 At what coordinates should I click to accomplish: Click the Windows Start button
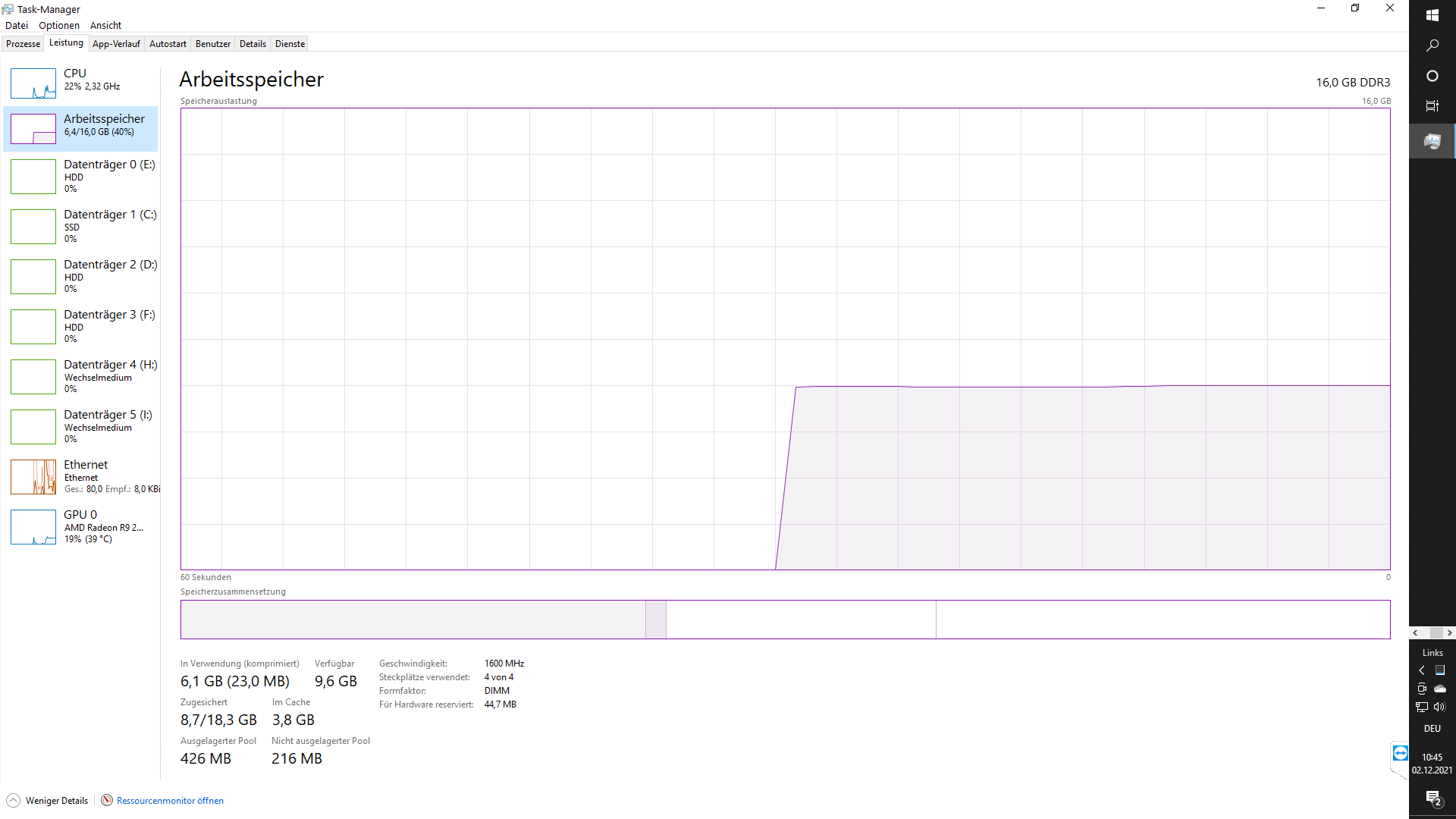[1432, 15]
